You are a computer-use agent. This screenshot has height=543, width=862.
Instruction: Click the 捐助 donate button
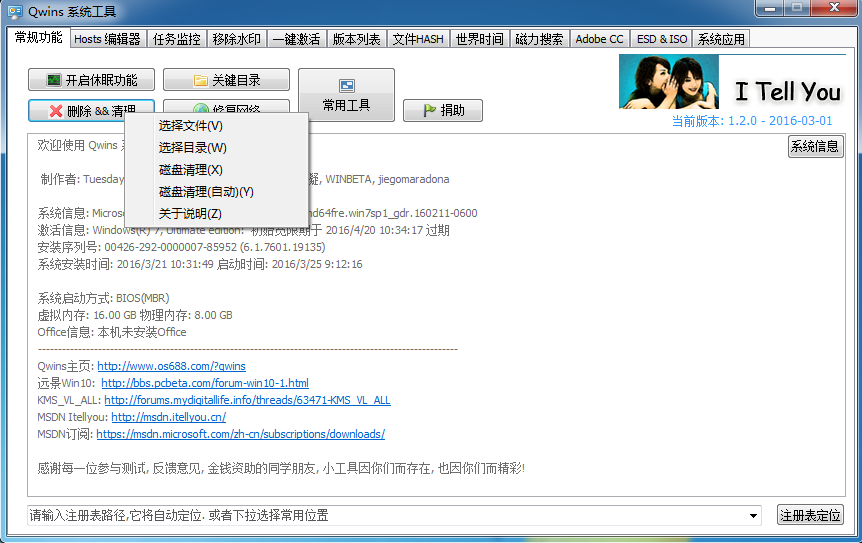point(443,110)
